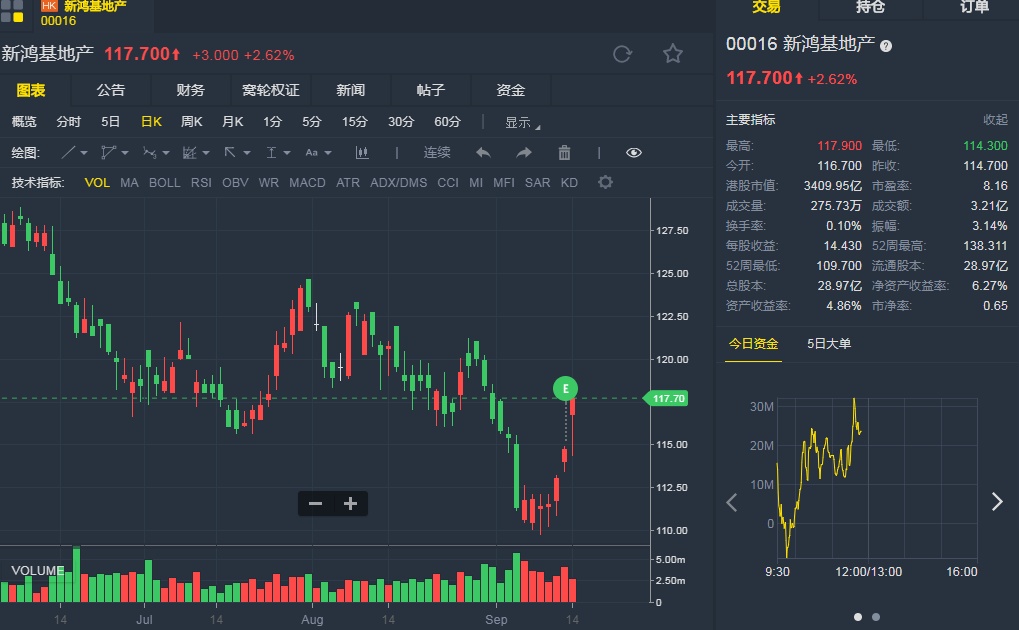The image size is (1019, 630).
Task: Open technical indicator settings gear
Action: (x=605, y=182)
